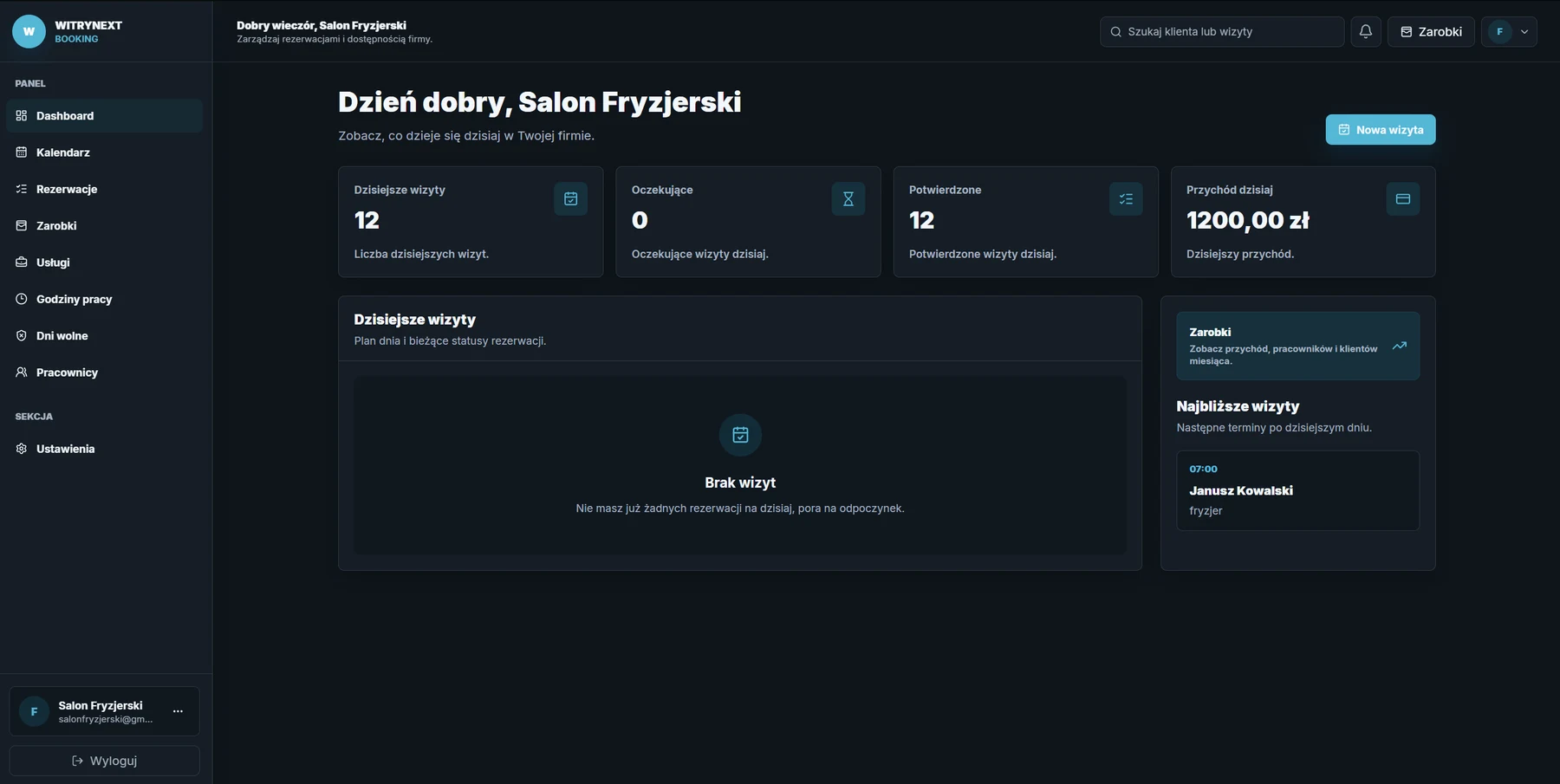
Task: Open Zarobki from the sidebar menu
Action: tap(104, 225)
